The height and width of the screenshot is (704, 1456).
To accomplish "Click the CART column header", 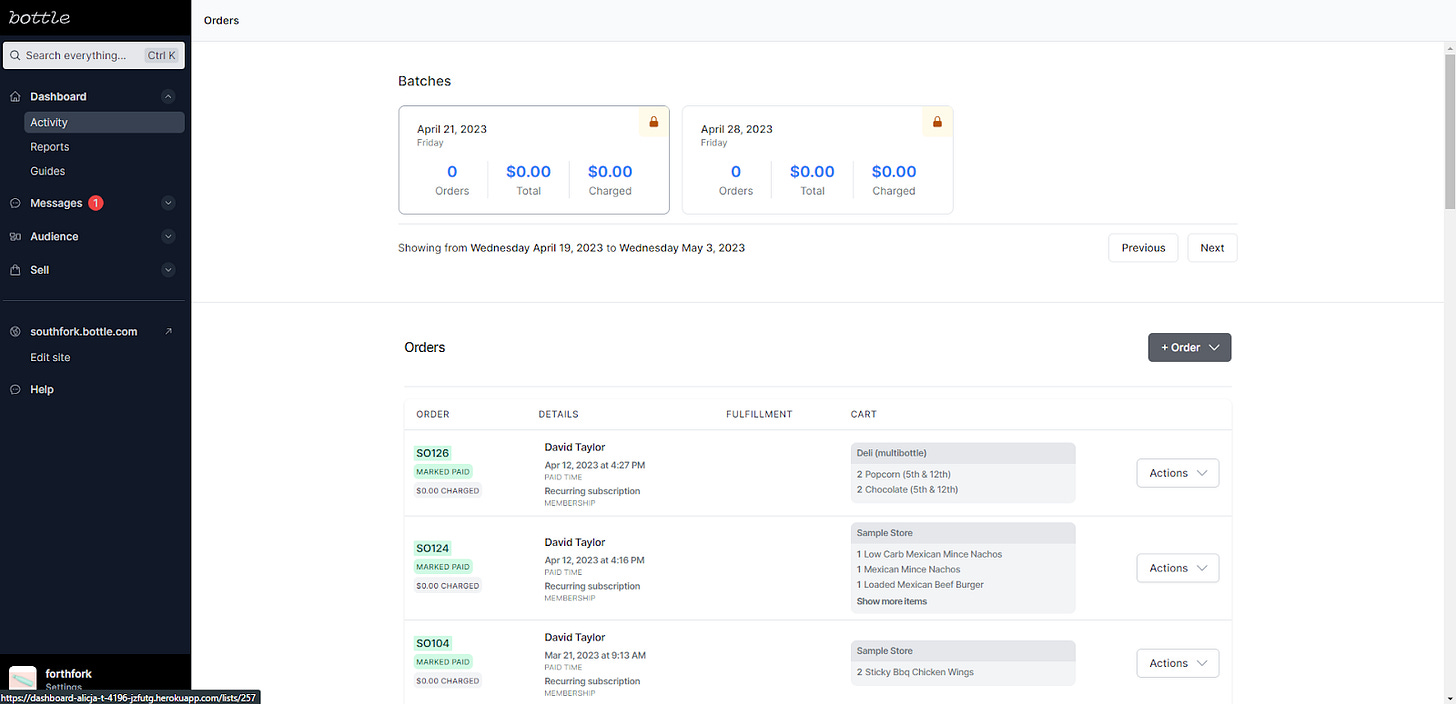I will click(864, 414).
